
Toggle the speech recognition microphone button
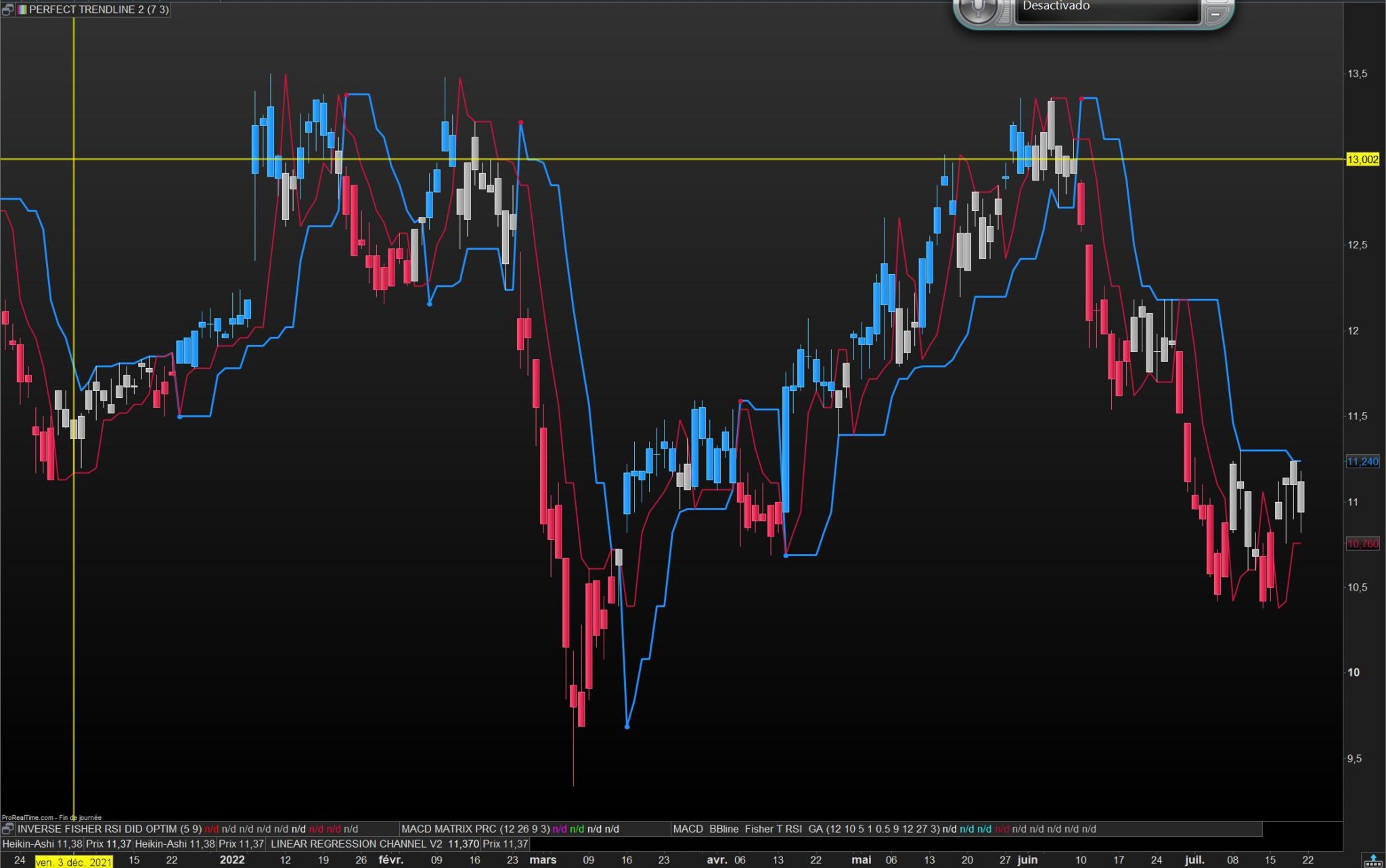pyautogui.click(x=978, y=8)
